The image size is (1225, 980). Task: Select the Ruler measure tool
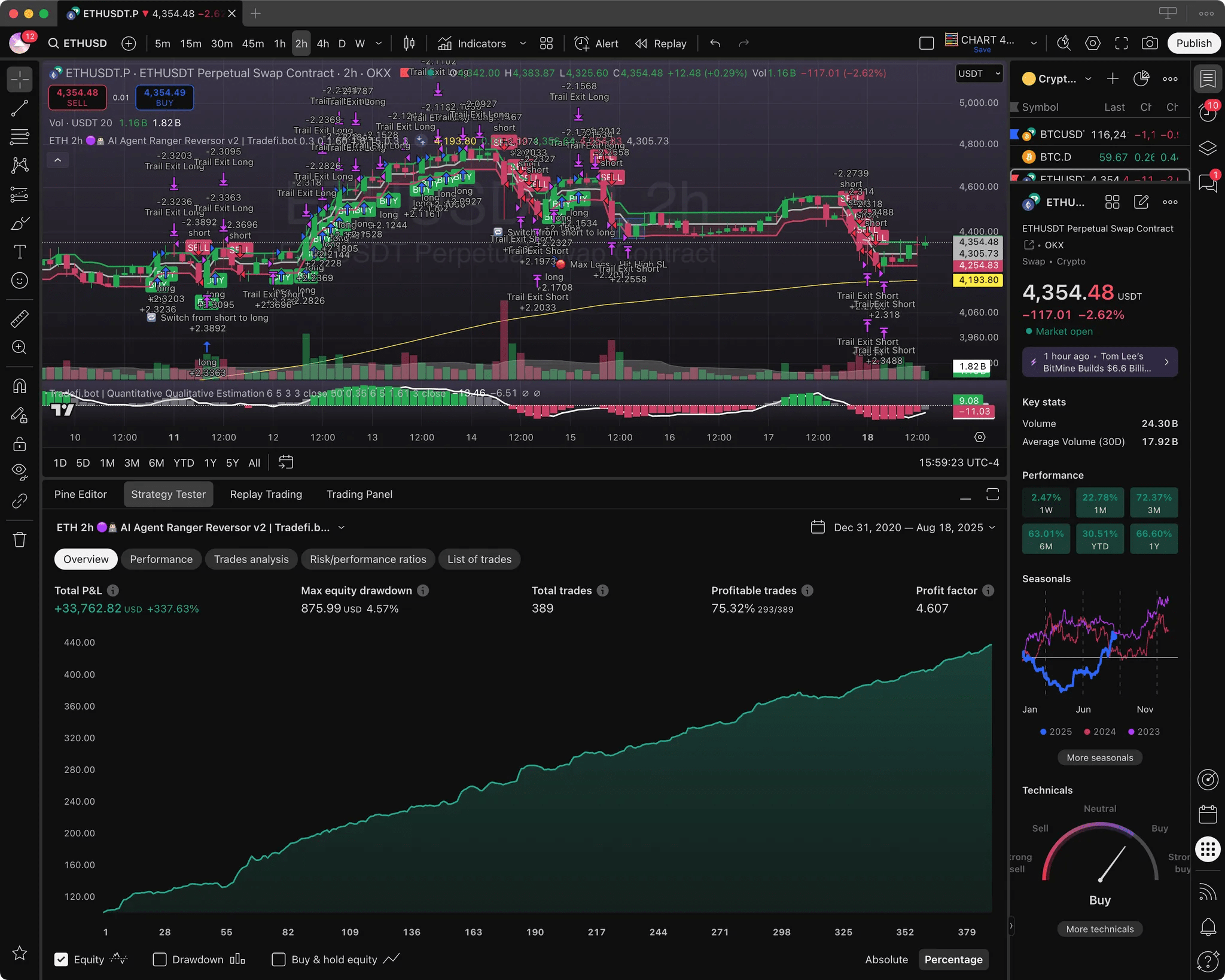(19, 318)
